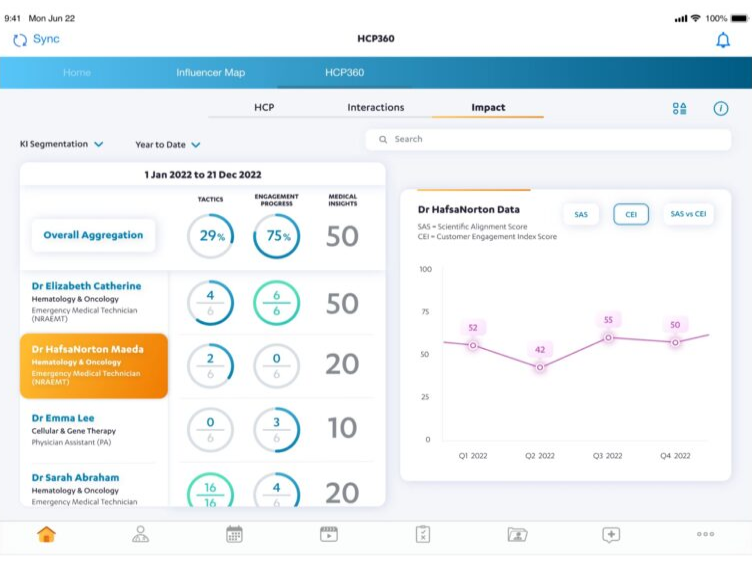Viewport: 752px width, 564px height.
Task: Open the calendar icon in bottom bar
Action: (x=234, y=534)
